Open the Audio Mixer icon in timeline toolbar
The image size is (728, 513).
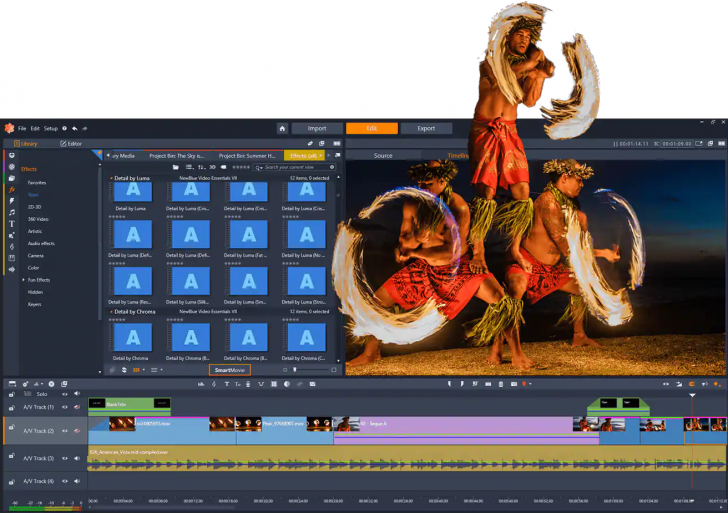point(201,384)
